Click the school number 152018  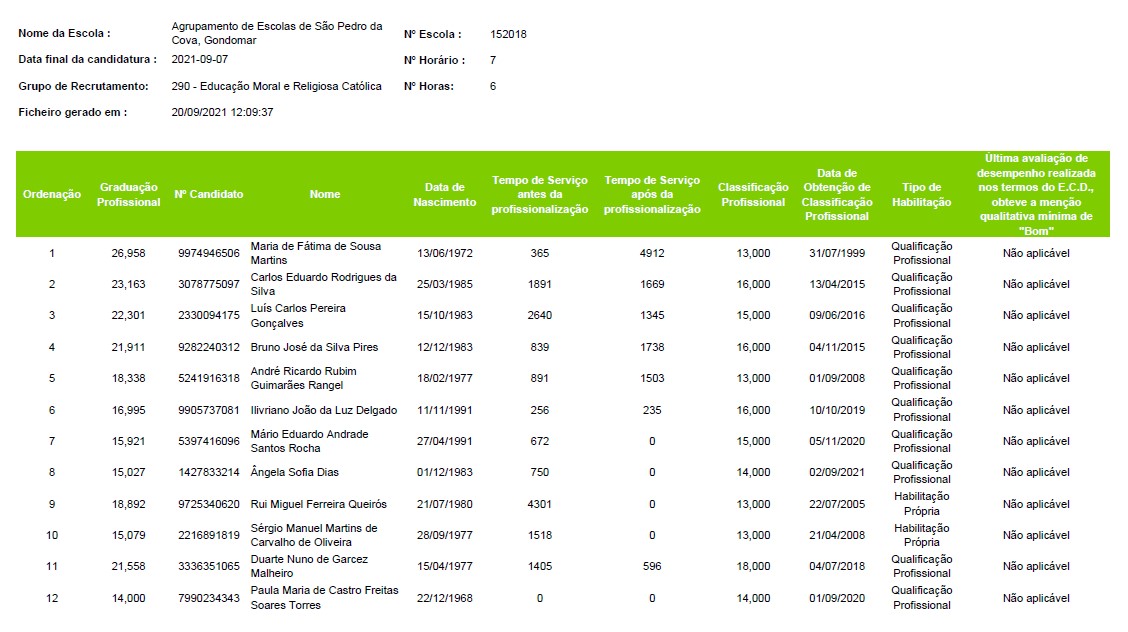click(x=508, y=34)
